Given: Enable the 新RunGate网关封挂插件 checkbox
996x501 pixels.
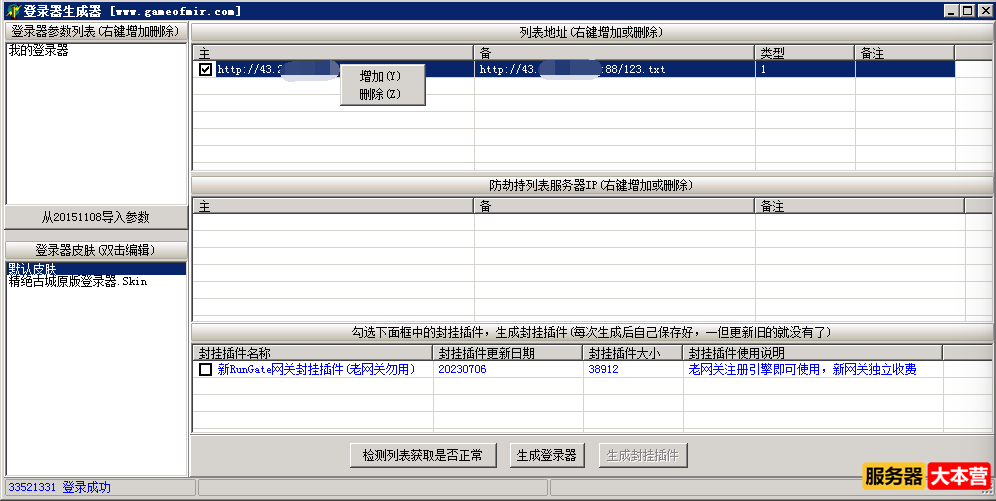Looking at the screenshot, I should tap(206, 370).
